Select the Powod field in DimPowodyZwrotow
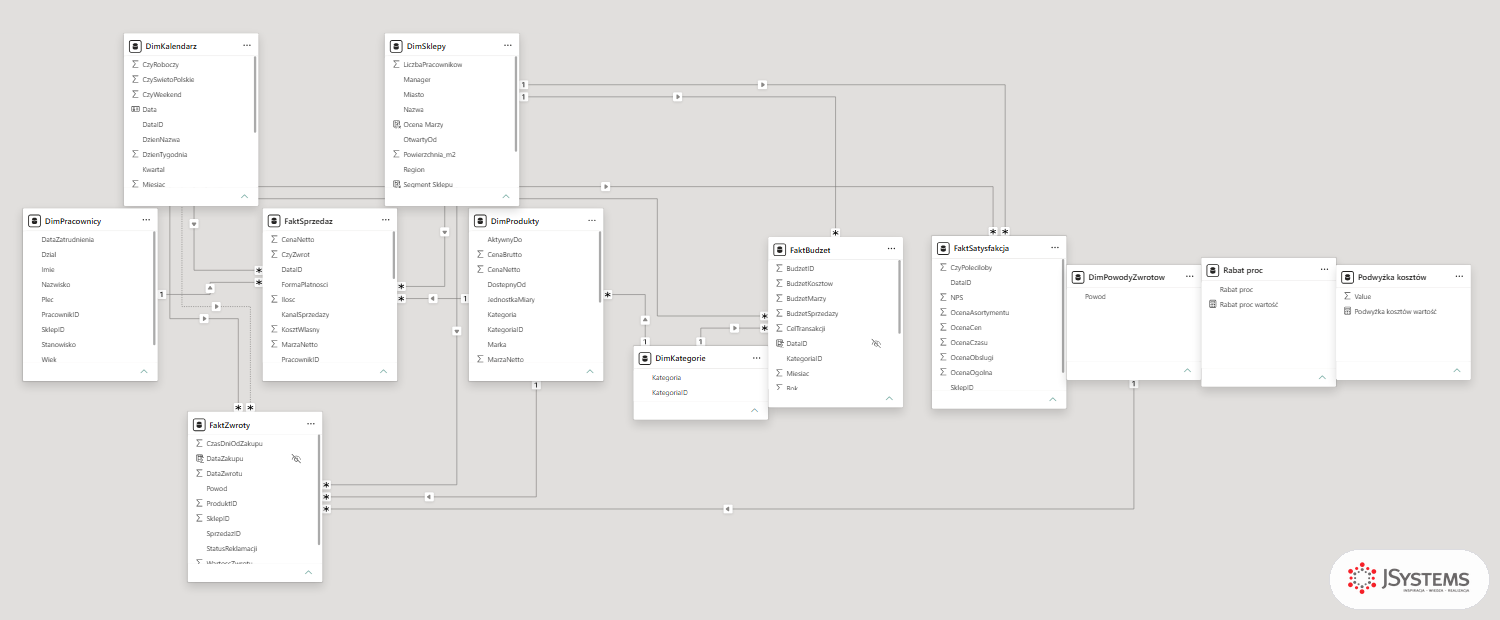 1095,297
